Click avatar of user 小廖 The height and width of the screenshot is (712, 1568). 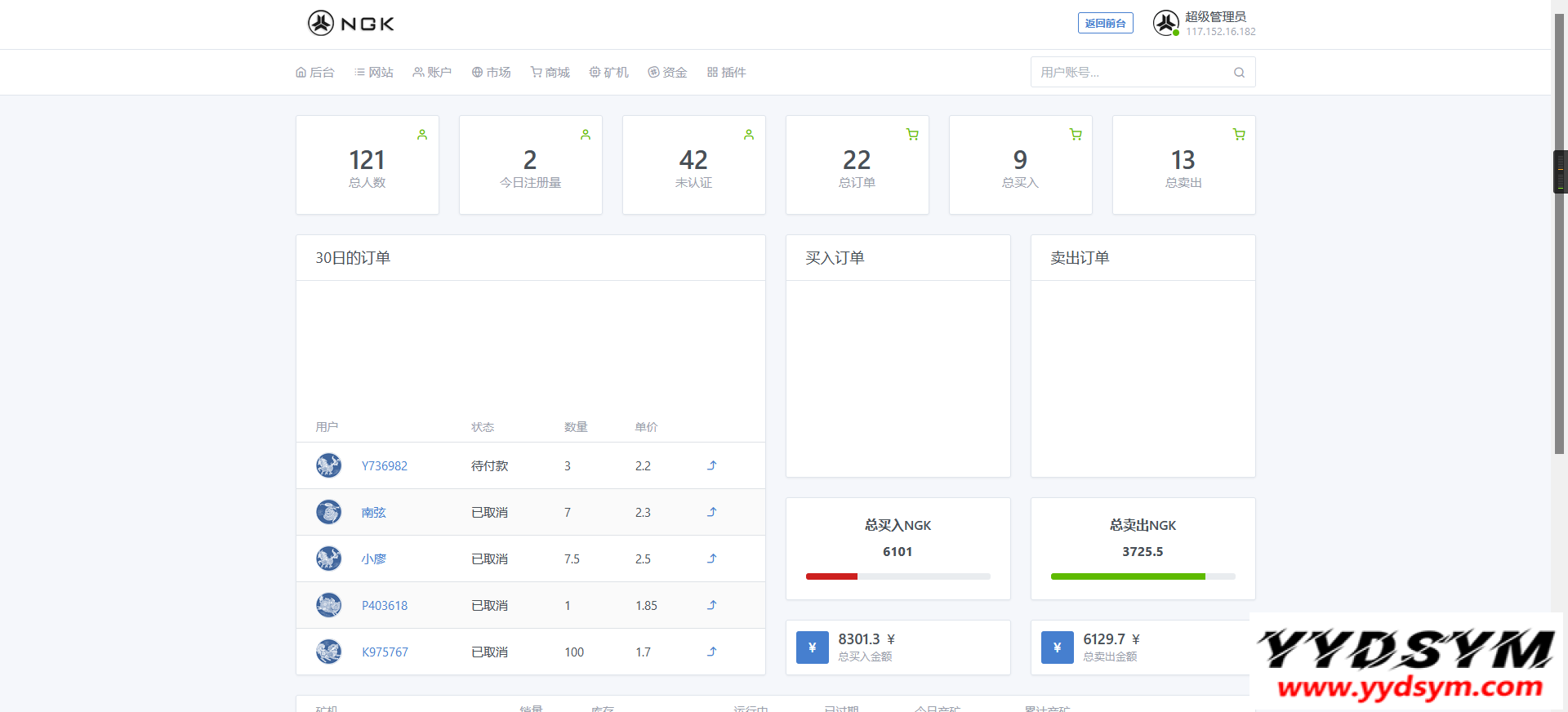coord(328,558)
